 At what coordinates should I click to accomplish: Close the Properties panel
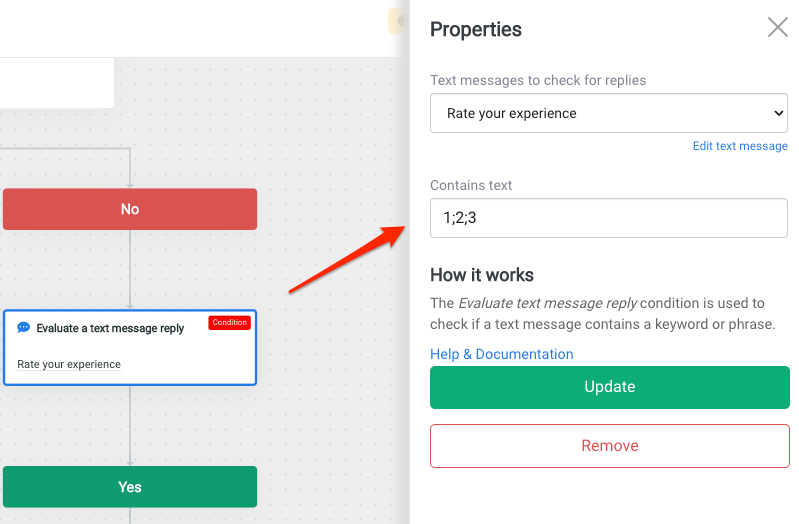coord(778,27)
